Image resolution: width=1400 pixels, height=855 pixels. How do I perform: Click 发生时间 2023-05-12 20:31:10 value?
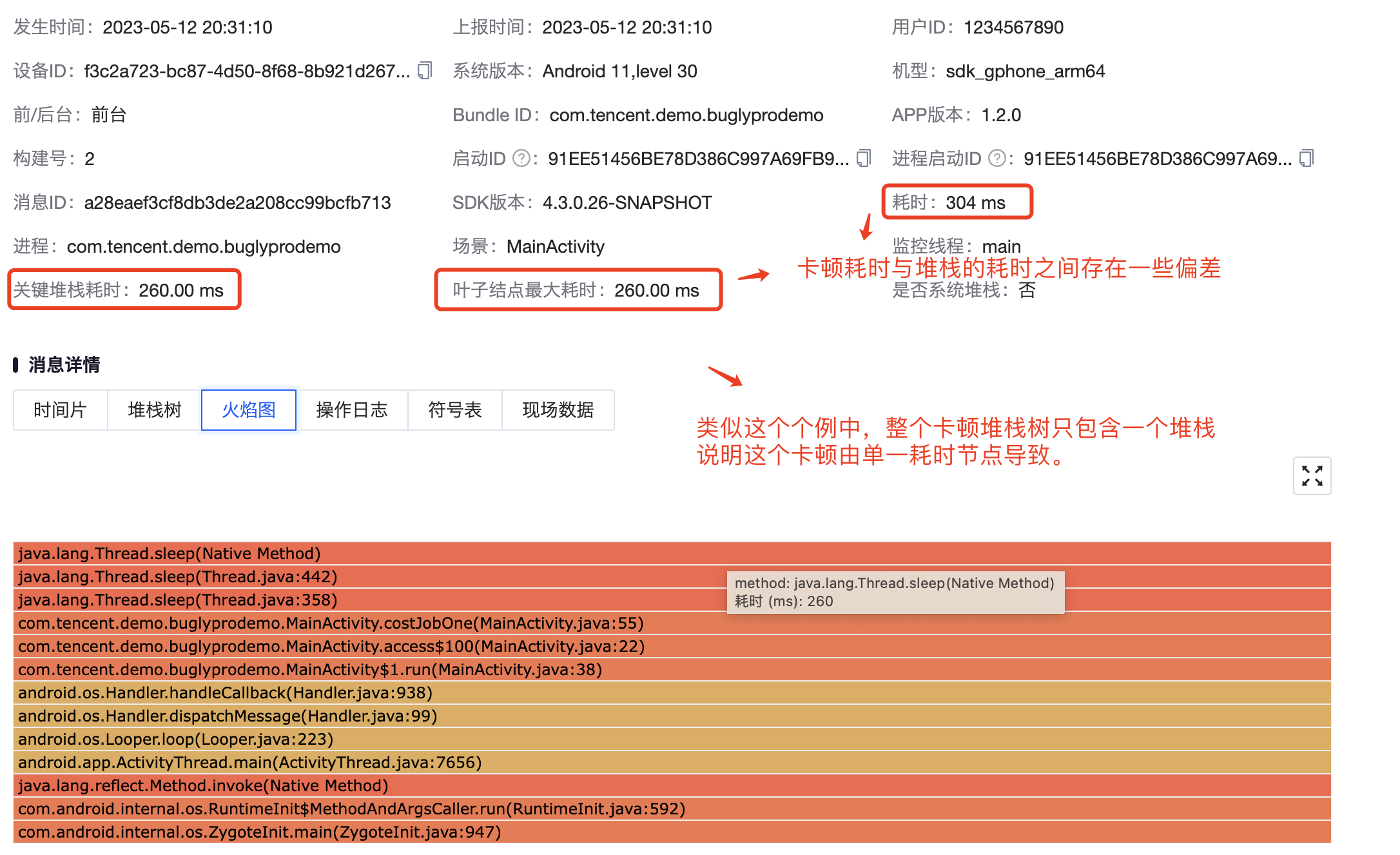[x=188, y=27]
